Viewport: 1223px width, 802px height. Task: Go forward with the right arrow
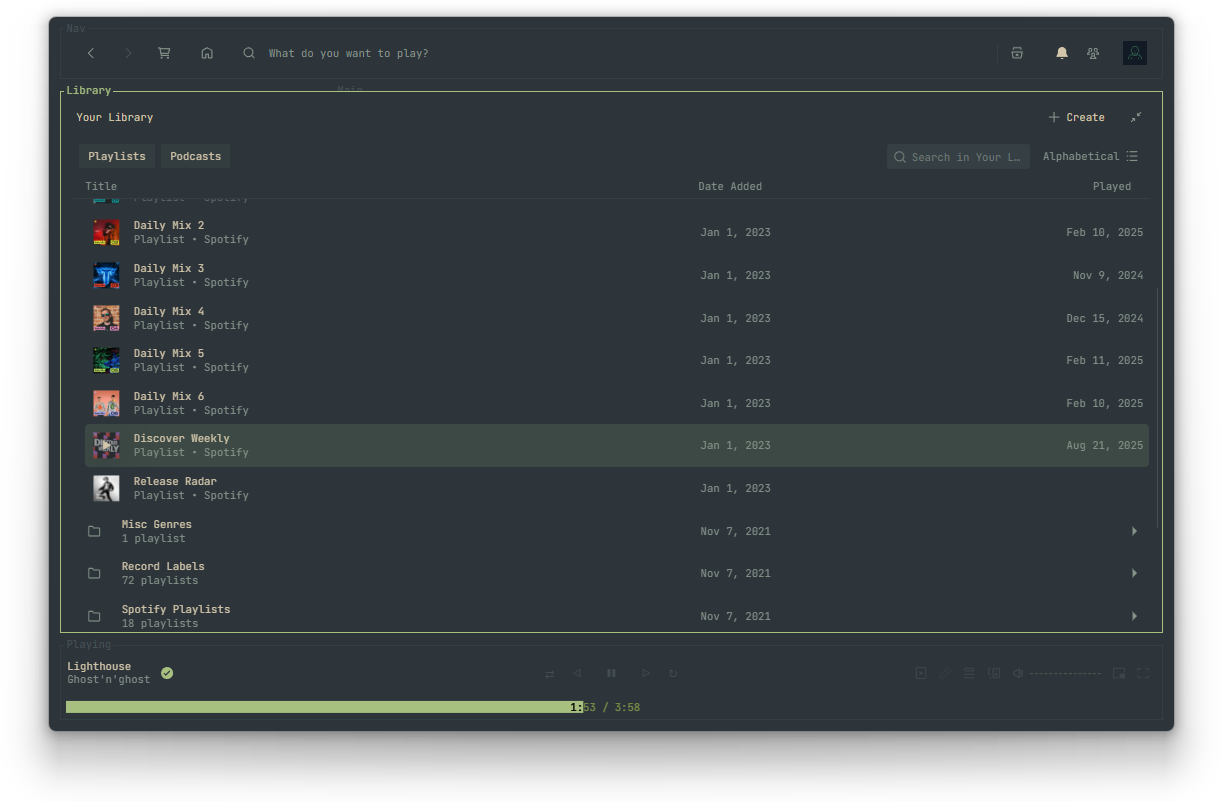click(x=128, y=53)
